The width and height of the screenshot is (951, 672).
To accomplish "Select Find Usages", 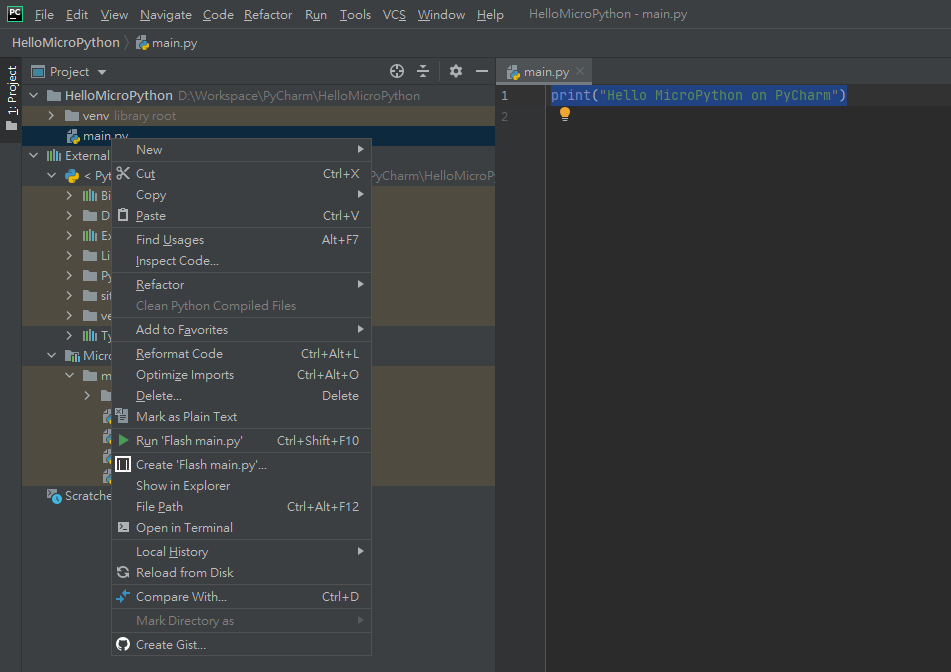I will [x=241, y=240].
